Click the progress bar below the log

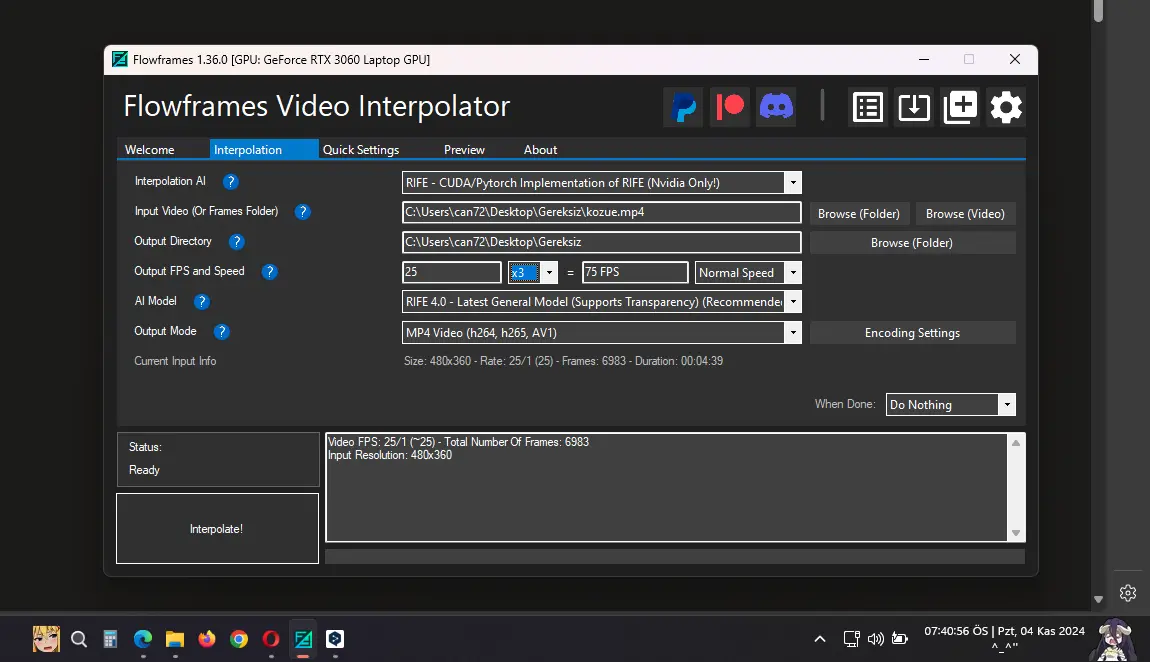tap(675, 556)
